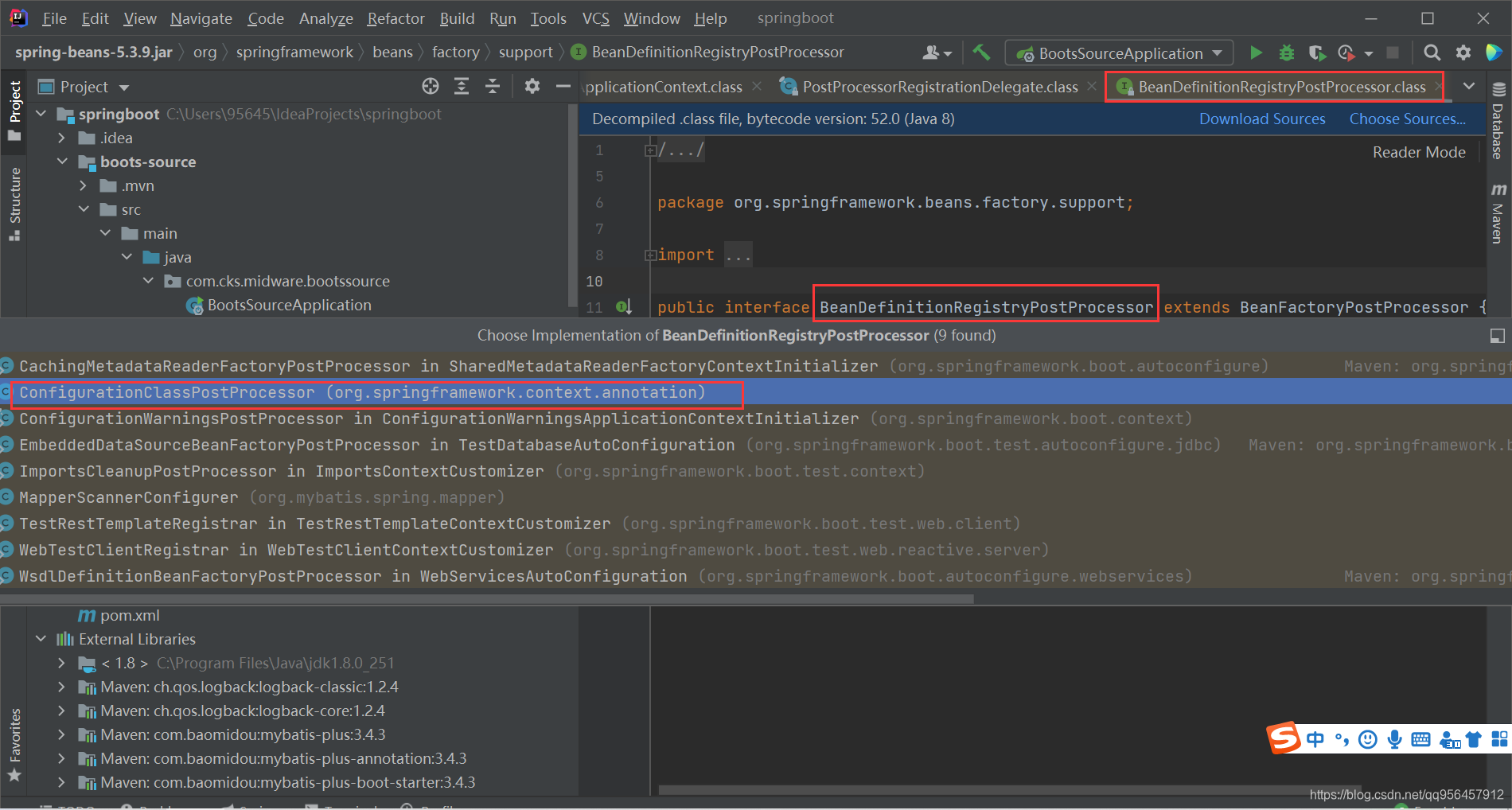
Task: Select pom.xml in project tree
Action: 119,615
